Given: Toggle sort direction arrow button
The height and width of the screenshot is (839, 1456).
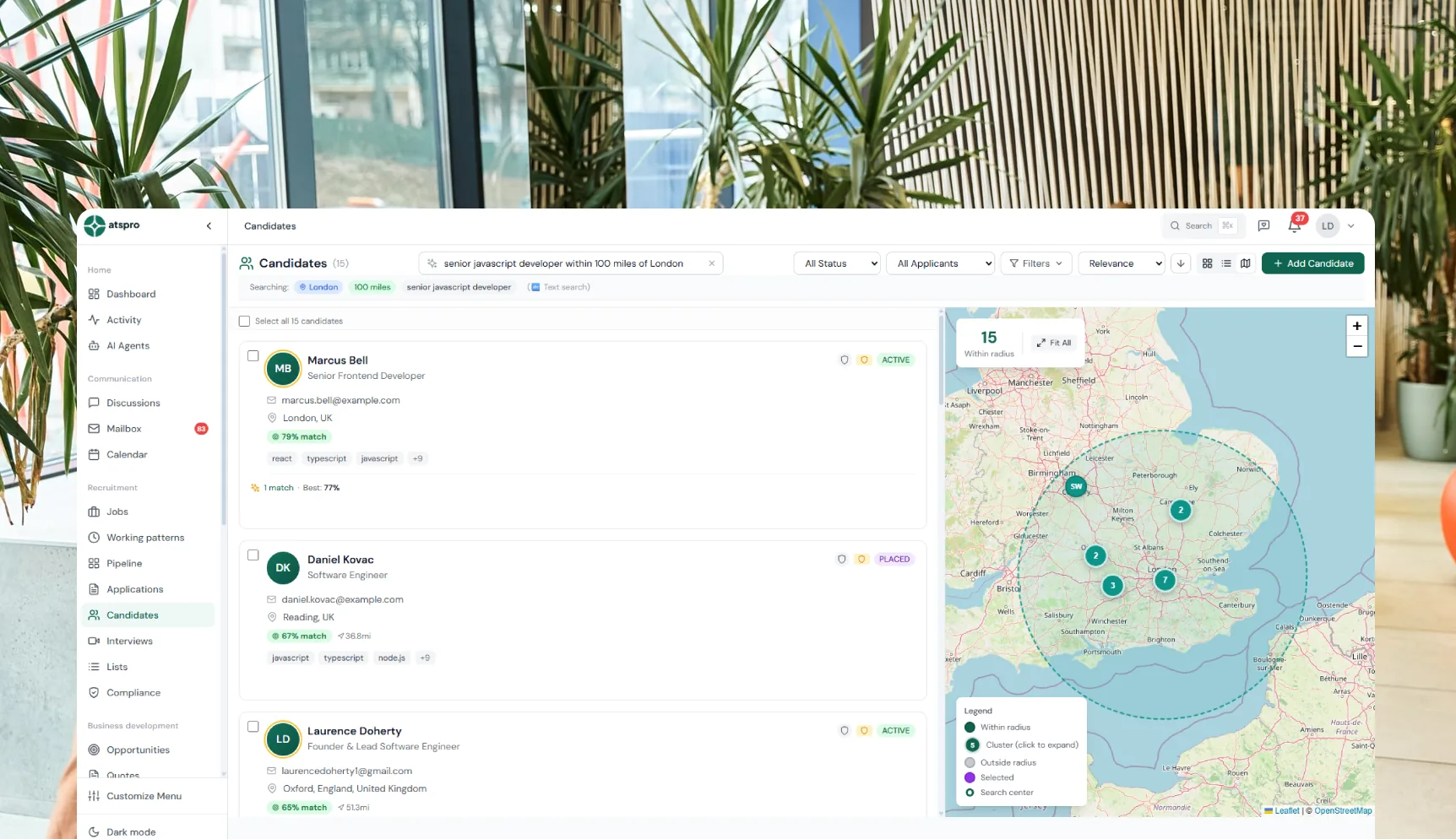Looking at the screenshot, I should (1181, 263).
